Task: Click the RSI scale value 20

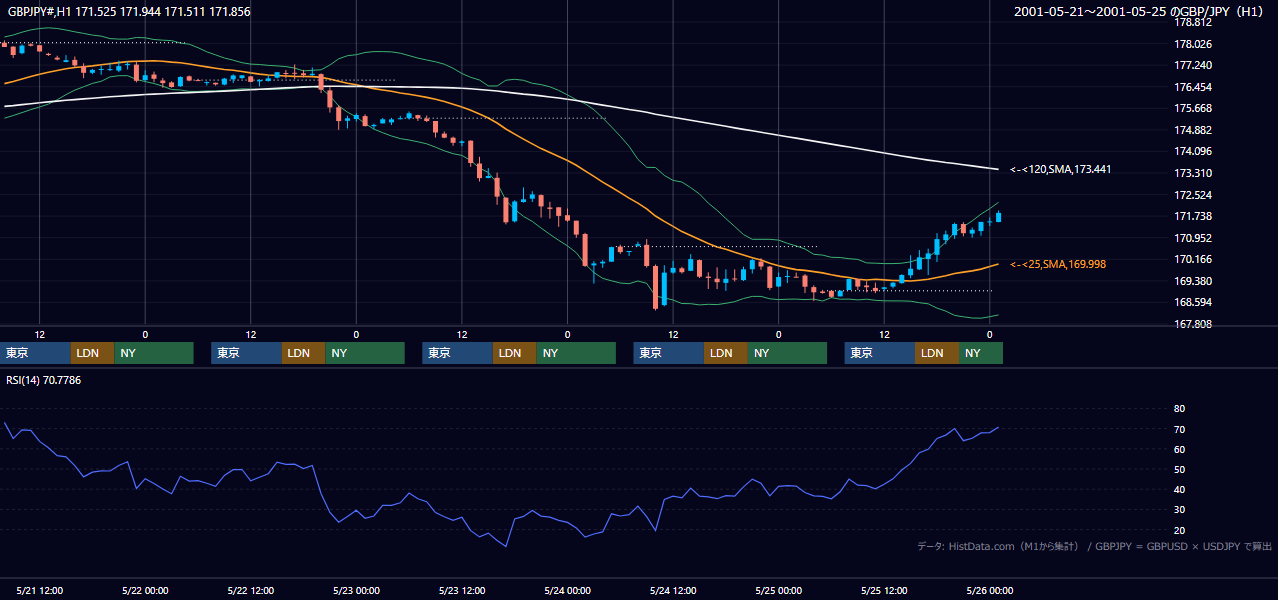Action: click(1179, 530)
